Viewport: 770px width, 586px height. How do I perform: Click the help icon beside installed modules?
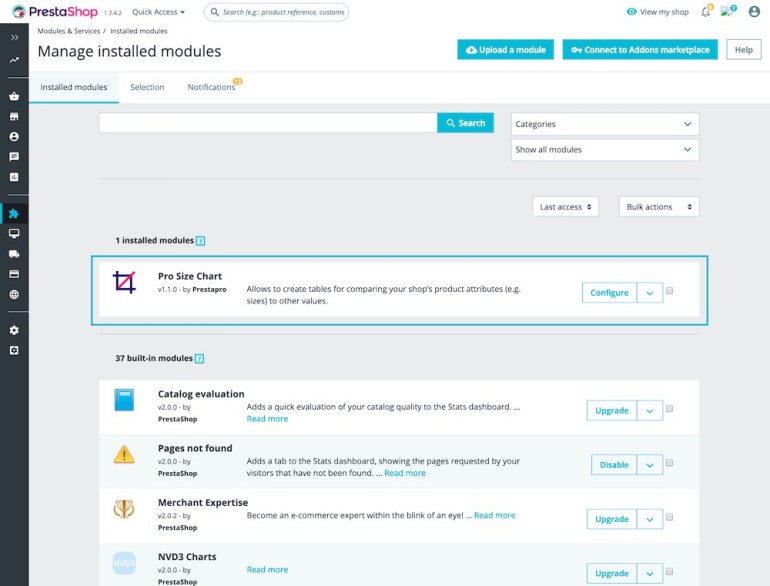[200, 241]
